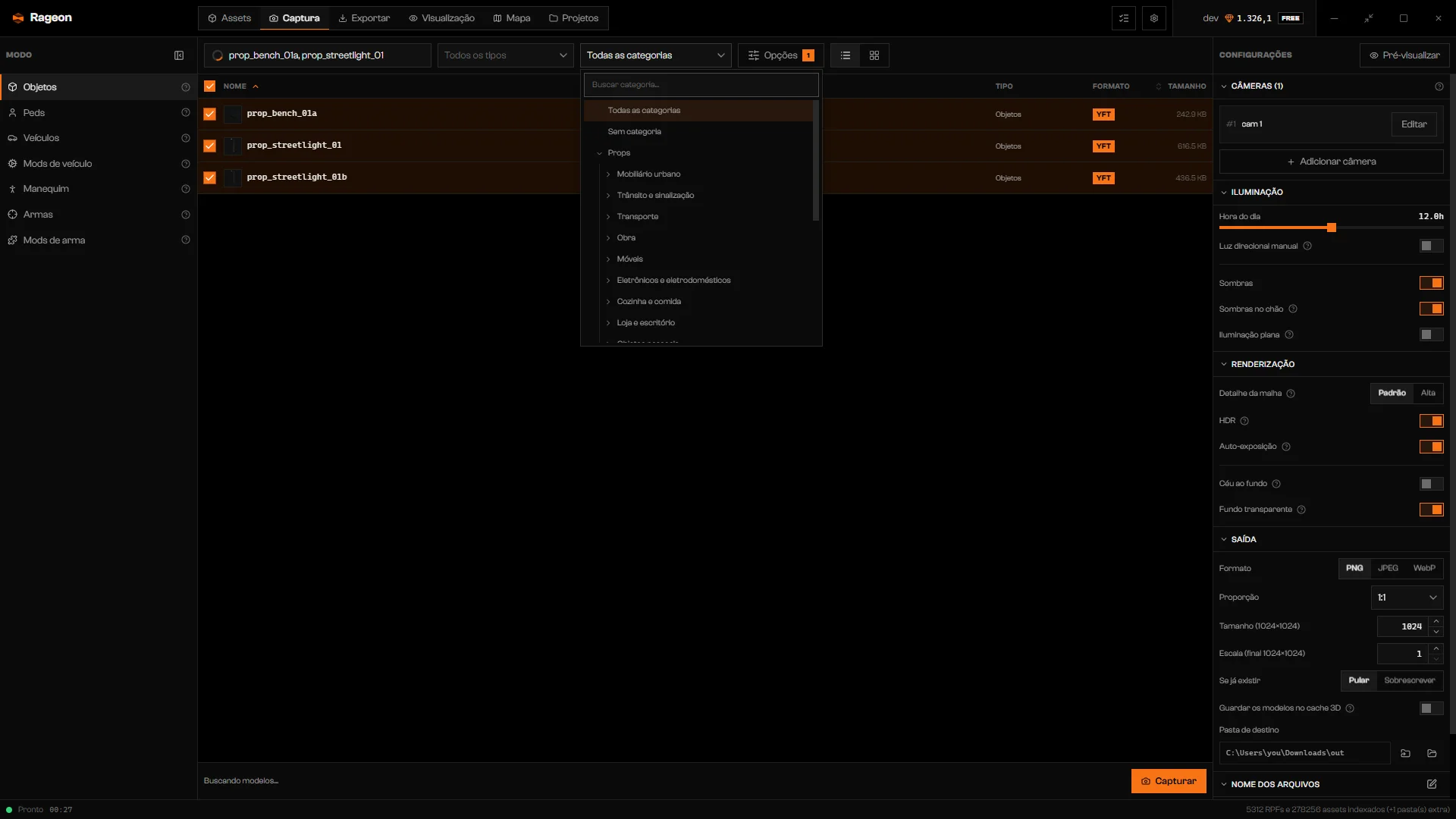This screenshot has width=1456, height=819.
Task: Expand the Mobiliário urbano category
Action: point(608,174)
